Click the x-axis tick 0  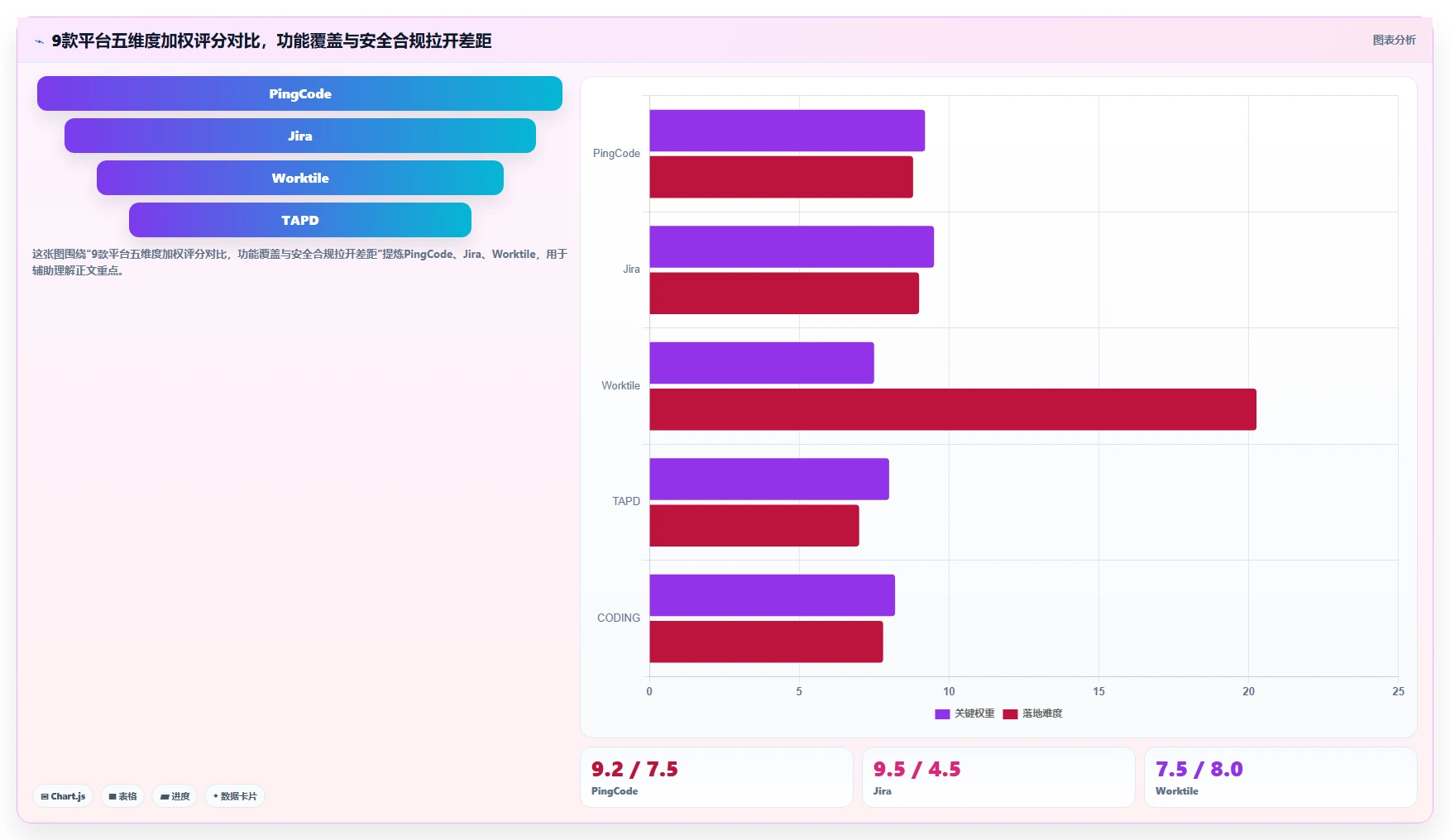click(649, 691)
